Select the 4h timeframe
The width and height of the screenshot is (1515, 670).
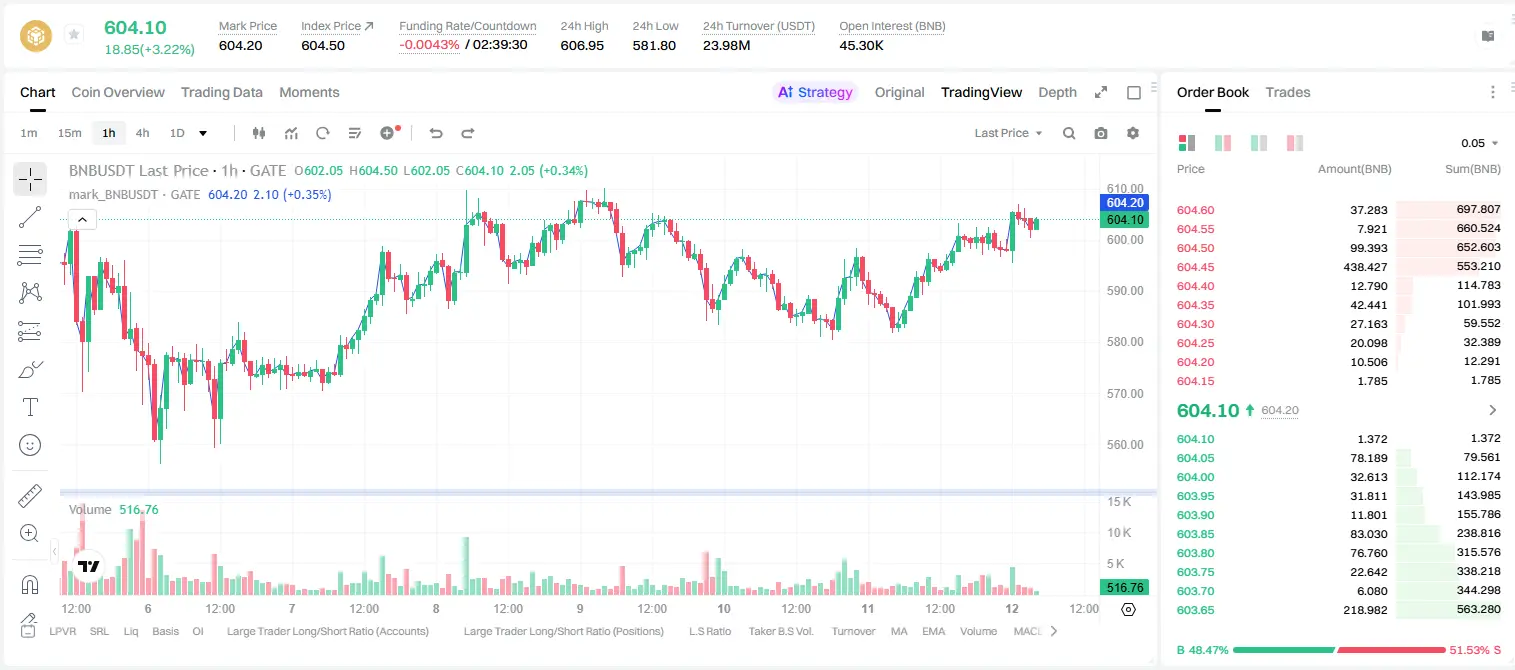142,133
